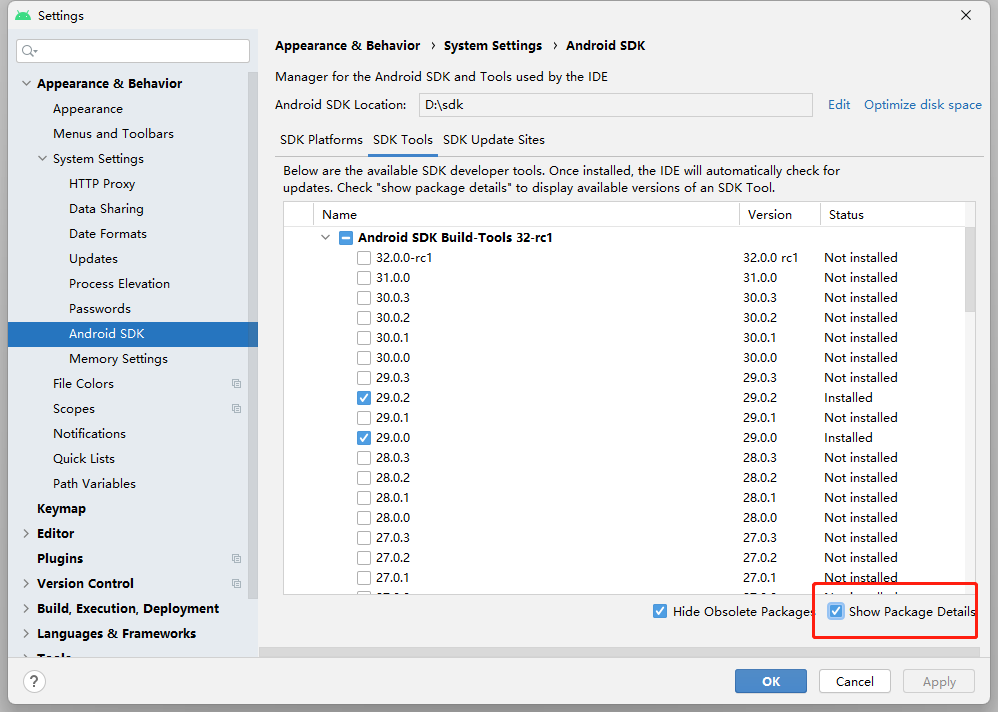
Task: Select File Colors settings
Action: [83, 384]
